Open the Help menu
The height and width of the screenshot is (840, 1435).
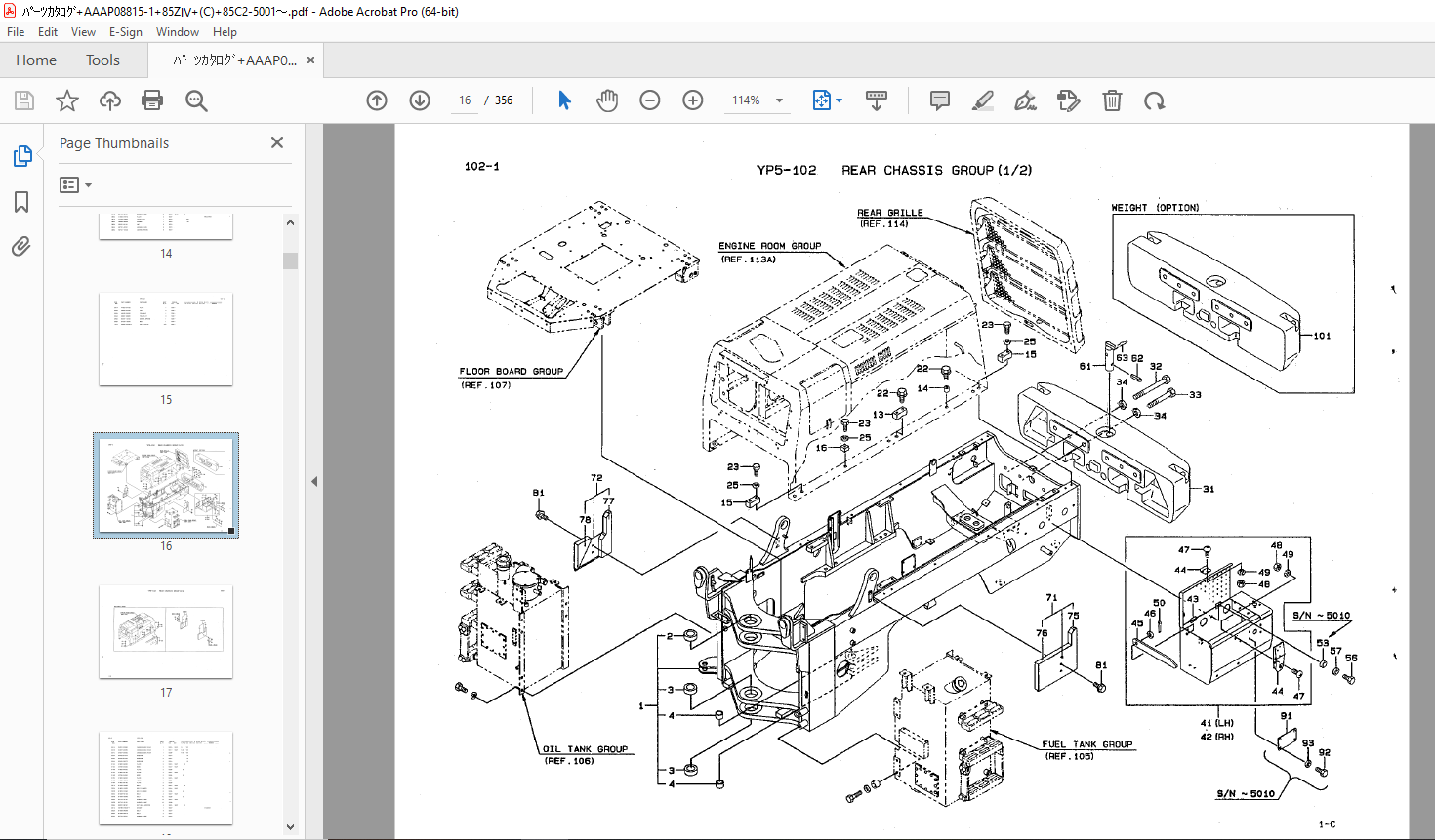coord(225,32)
